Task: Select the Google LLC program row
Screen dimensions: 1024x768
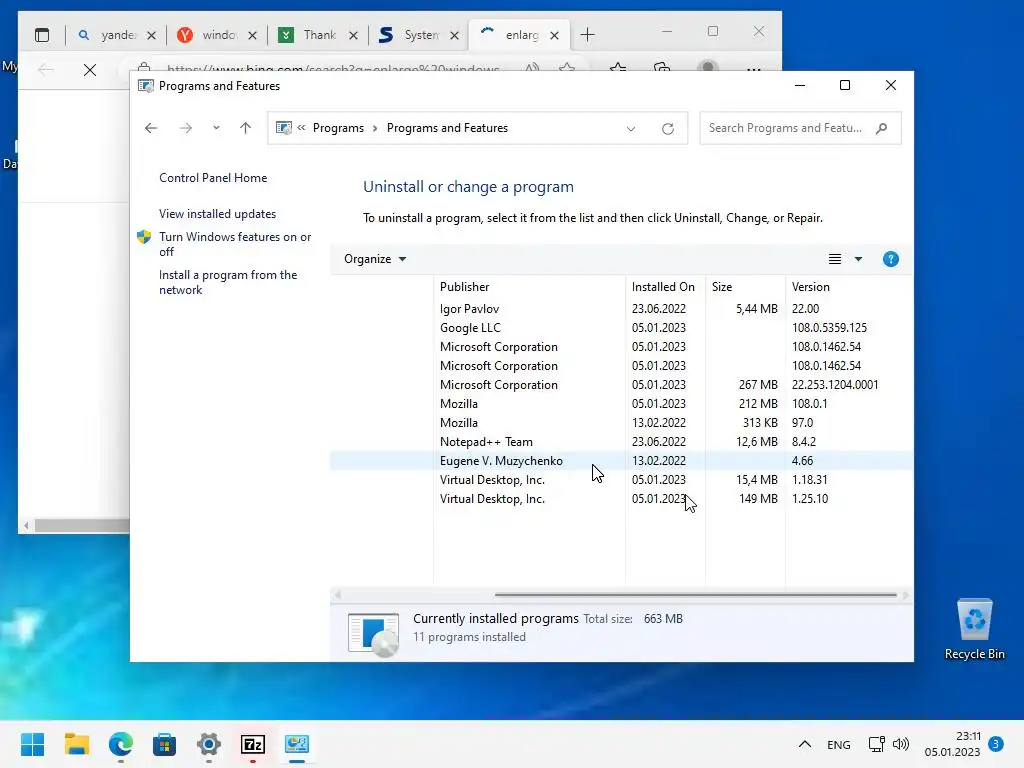Action: click(621, 328)
